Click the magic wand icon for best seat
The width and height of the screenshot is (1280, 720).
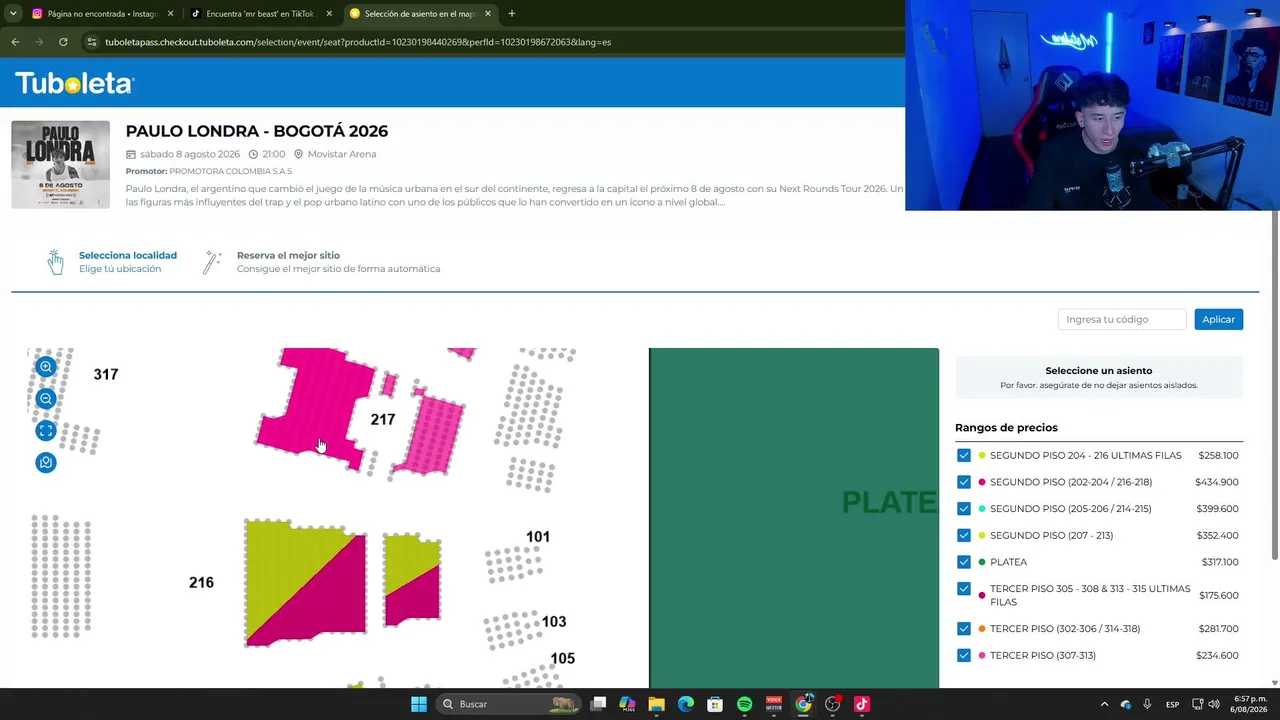(x=212, y=262)
